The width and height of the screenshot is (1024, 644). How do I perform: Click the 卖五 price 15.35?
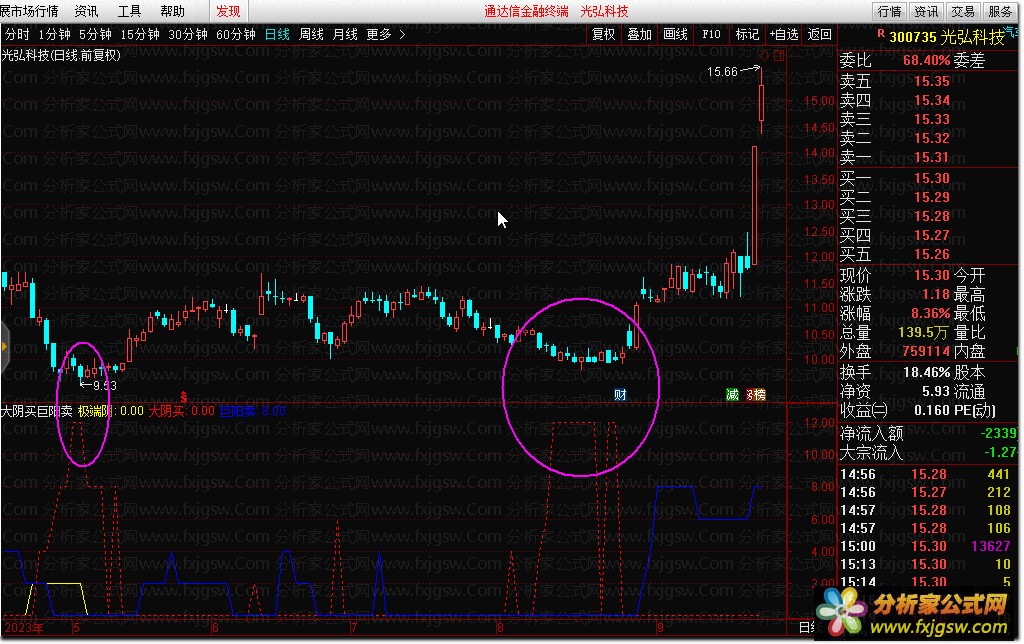pyautogui.click(x=932, y=81)
